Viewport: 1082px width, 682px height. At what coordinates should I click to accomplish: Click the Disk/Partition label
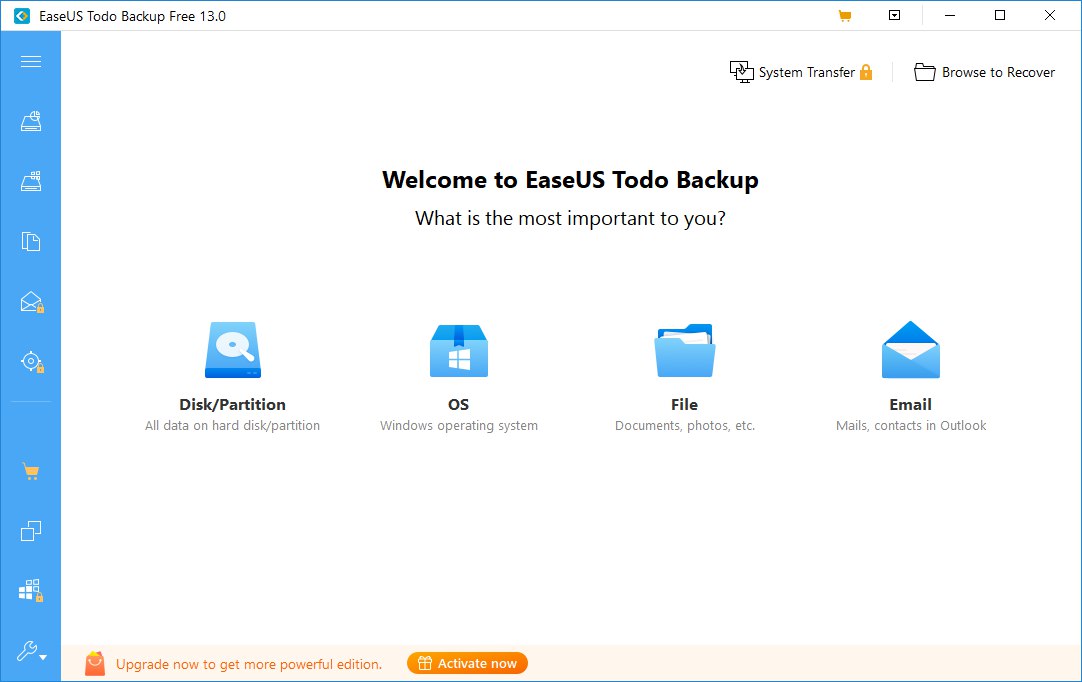coord(233,405)
